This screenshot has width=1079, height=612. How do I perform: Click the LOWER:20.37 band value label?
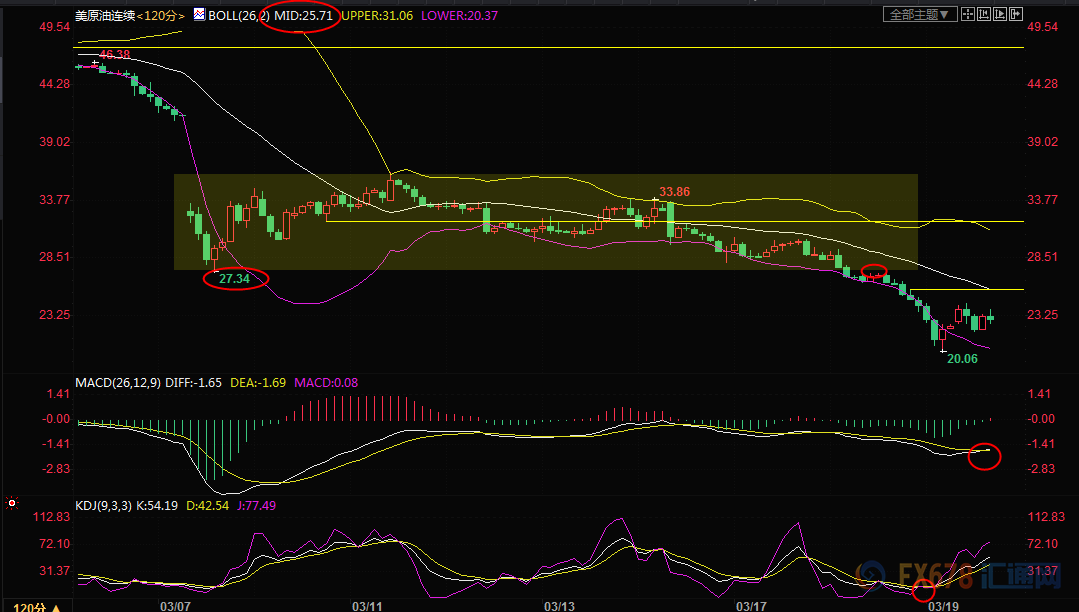click(x=459, y=15)
